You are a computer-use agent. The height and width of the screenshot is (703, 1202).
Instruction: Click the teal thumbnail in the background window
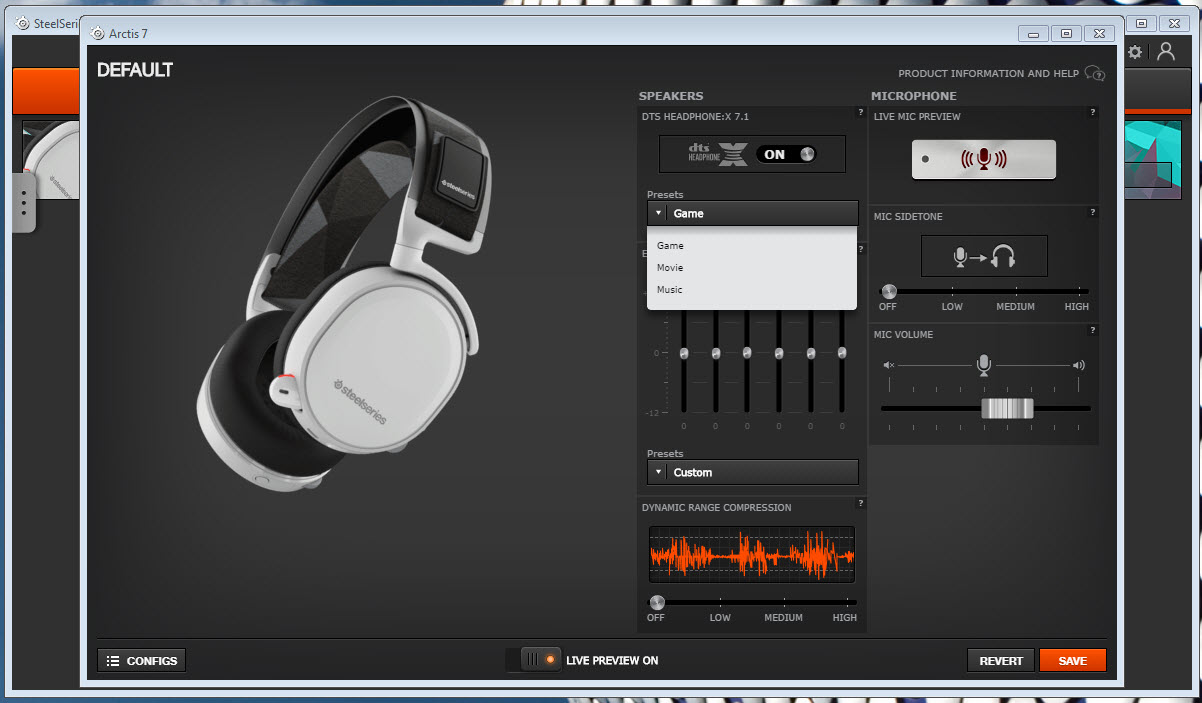1154,160
